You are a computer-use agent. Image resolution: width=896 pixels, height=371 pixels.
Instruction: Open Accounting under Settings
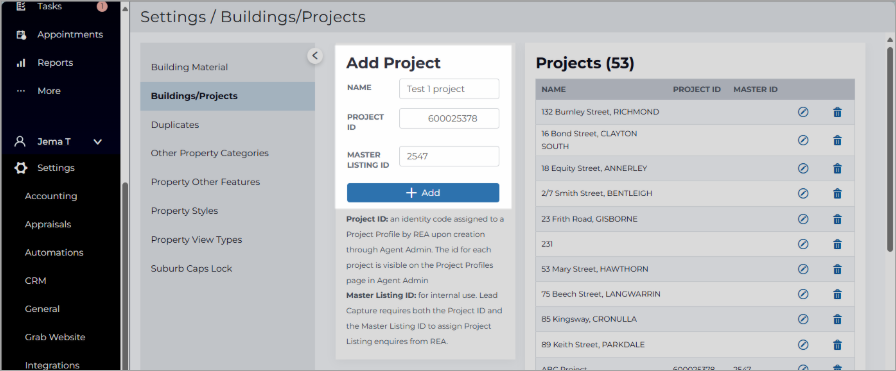(x=51, y=196)
